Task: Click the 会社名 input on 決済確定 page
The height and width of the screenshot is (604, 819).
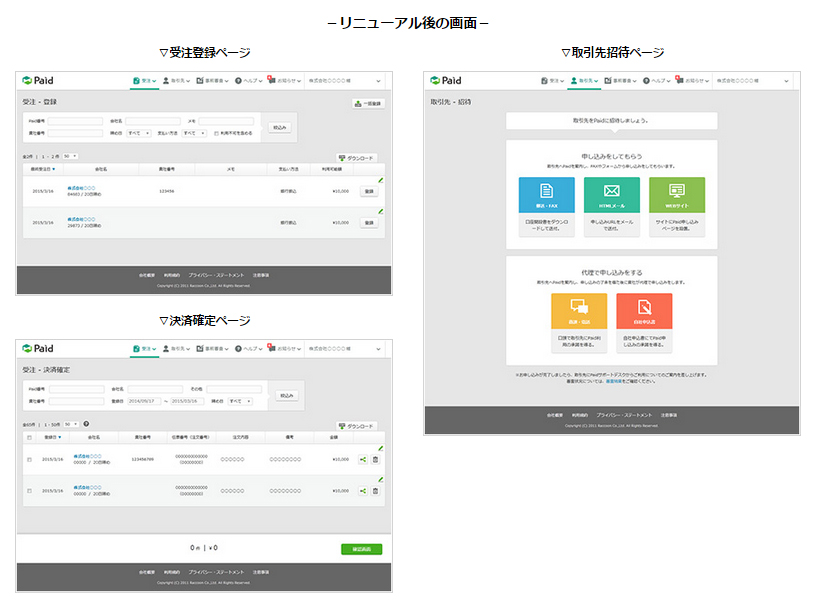Action: point(155,389)
